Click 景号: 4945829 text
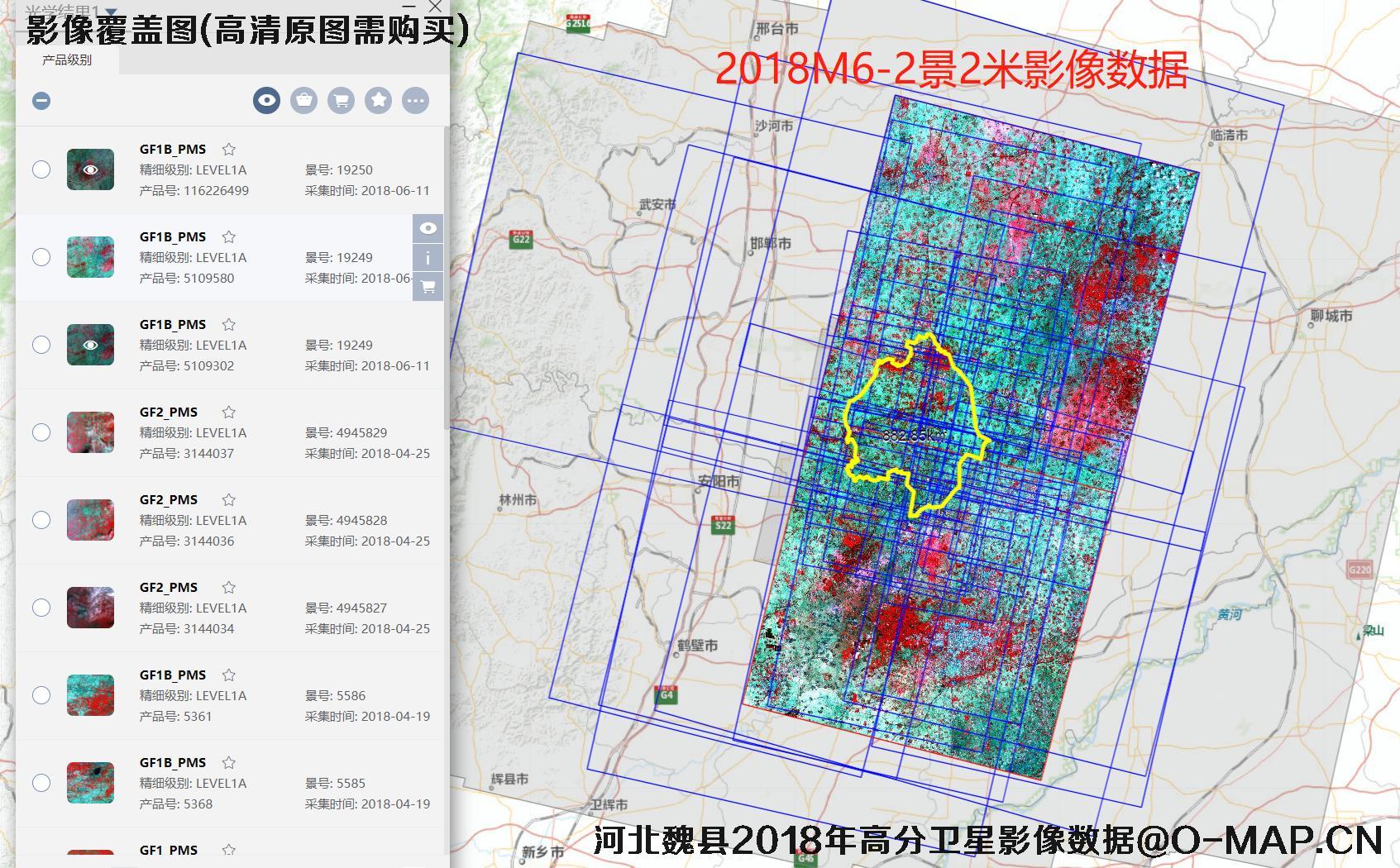The width and height of the screenshot is (1400, 868). click(x=346, y=433)
